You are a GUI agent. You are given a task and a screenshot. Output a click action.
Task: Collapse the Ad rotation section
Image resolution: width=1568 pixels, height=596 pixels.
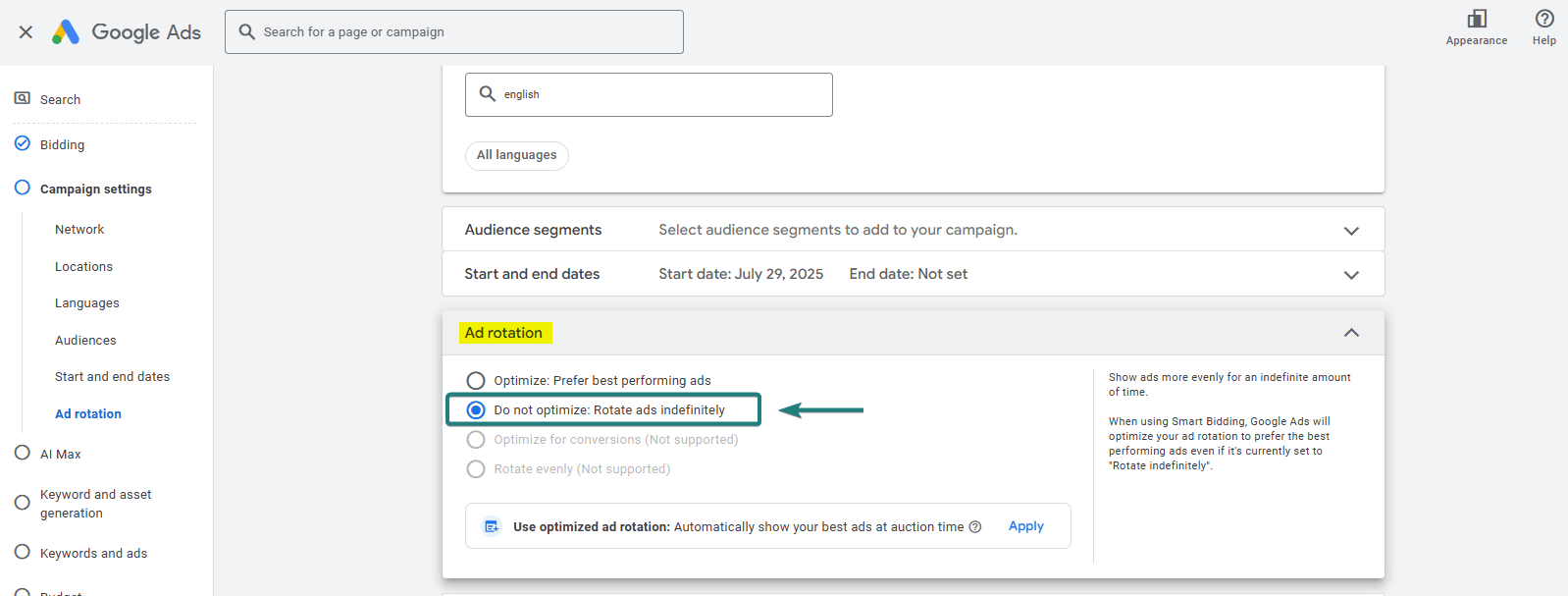coord(1351,333)
